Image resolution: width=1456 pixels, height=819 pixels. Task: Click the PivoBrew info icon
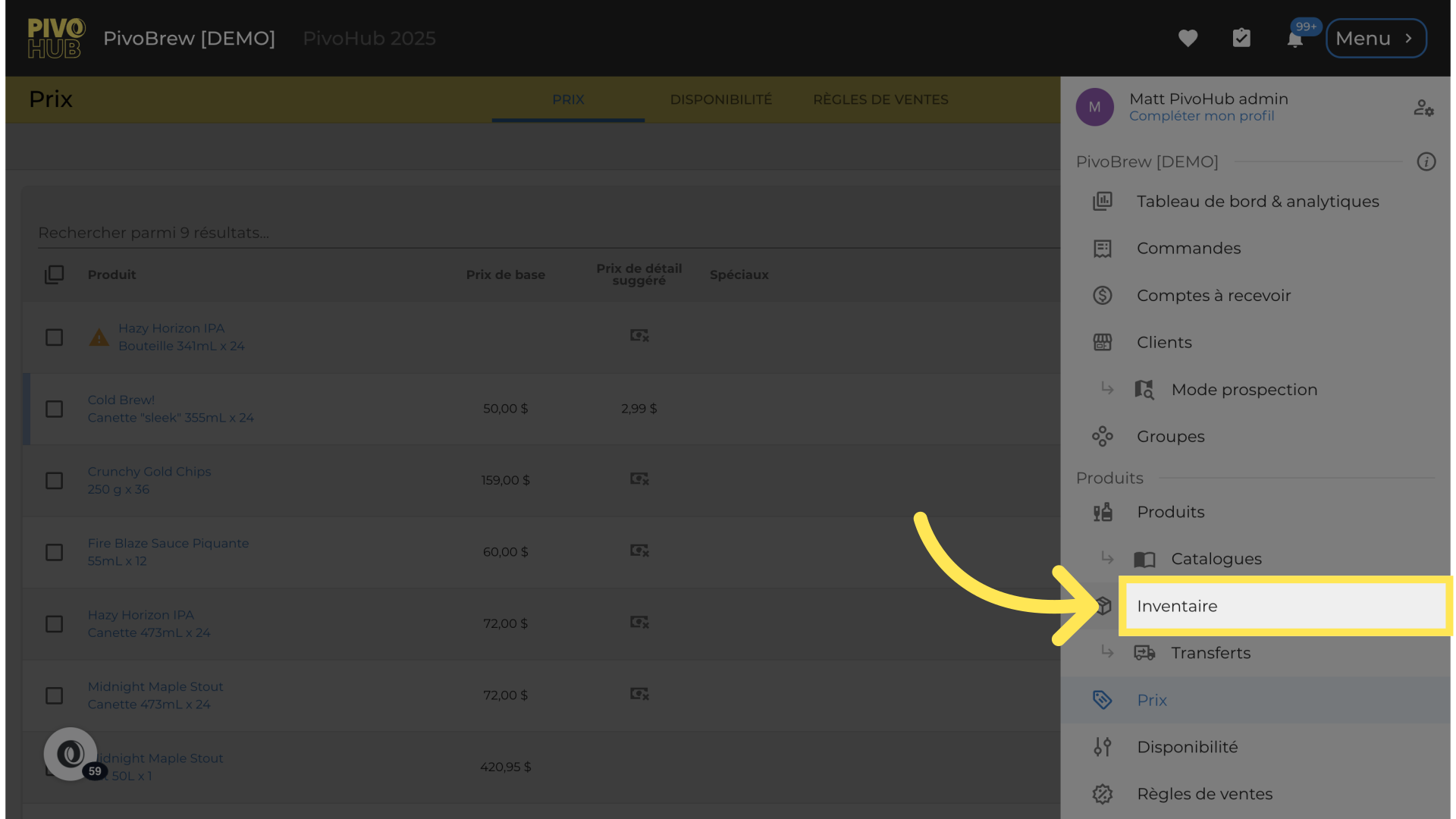click(x=1426, y=162)
